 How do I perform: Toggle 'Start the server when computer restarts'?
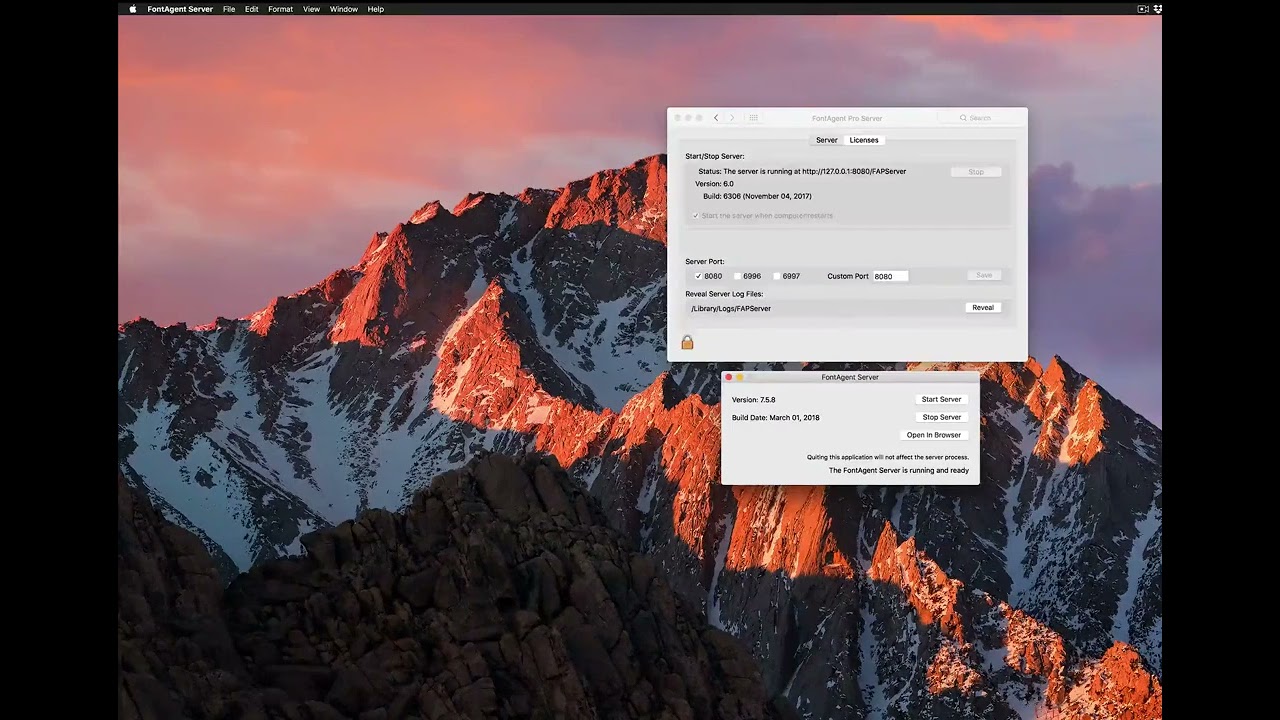696,216
